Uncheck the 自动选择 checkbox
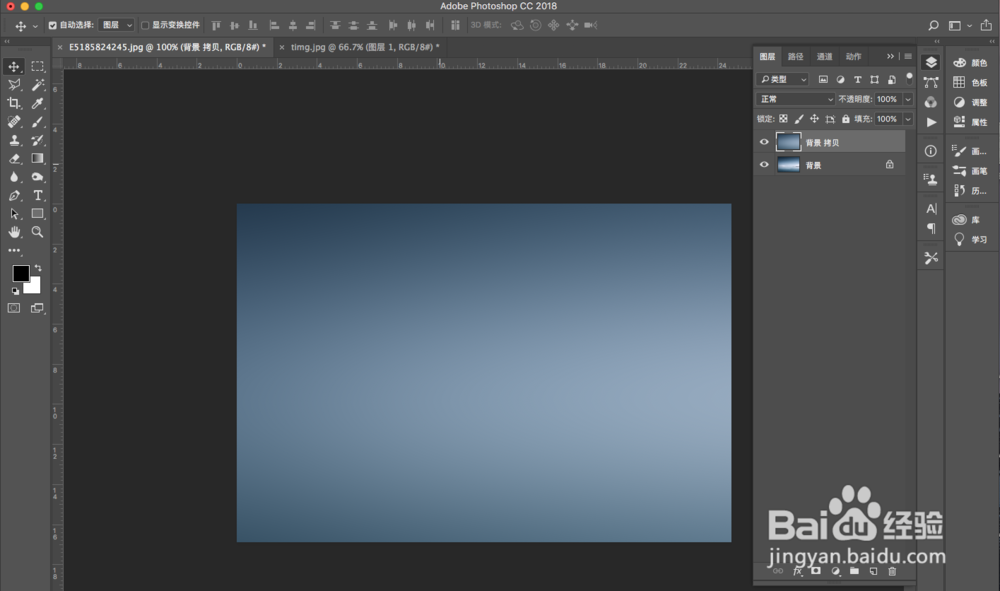The width and height of the screenshot is (1000, 591). coord(53,26)
